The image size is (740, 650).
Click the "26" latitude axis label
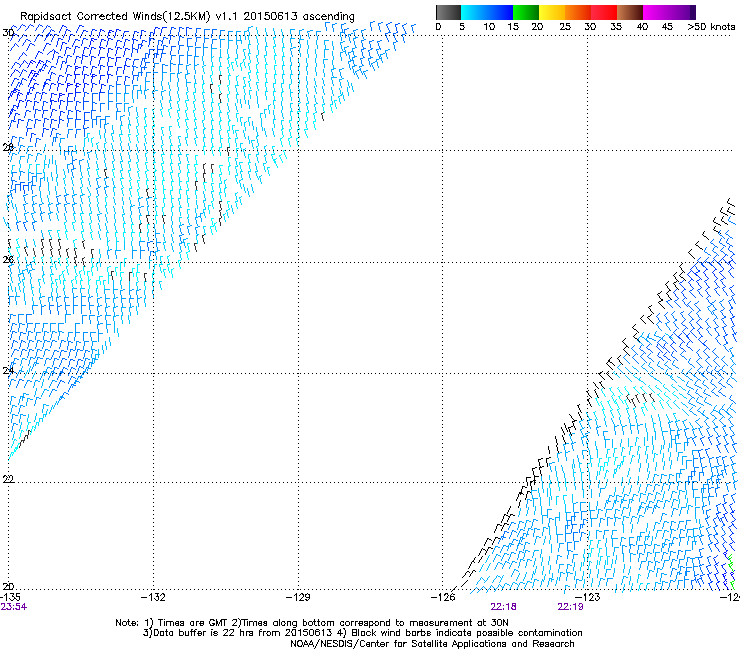[x=8, y=260]
